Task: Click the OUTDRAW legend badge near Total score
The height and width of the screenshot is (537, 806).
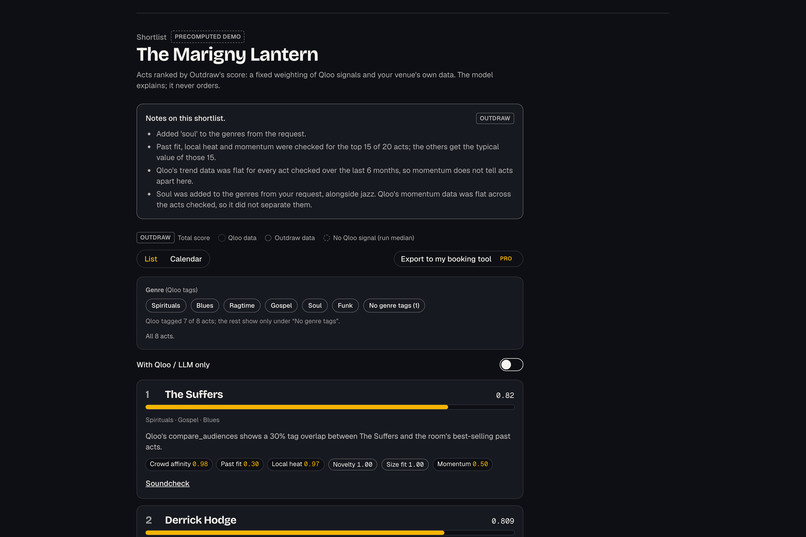Action: click(155, 237)
